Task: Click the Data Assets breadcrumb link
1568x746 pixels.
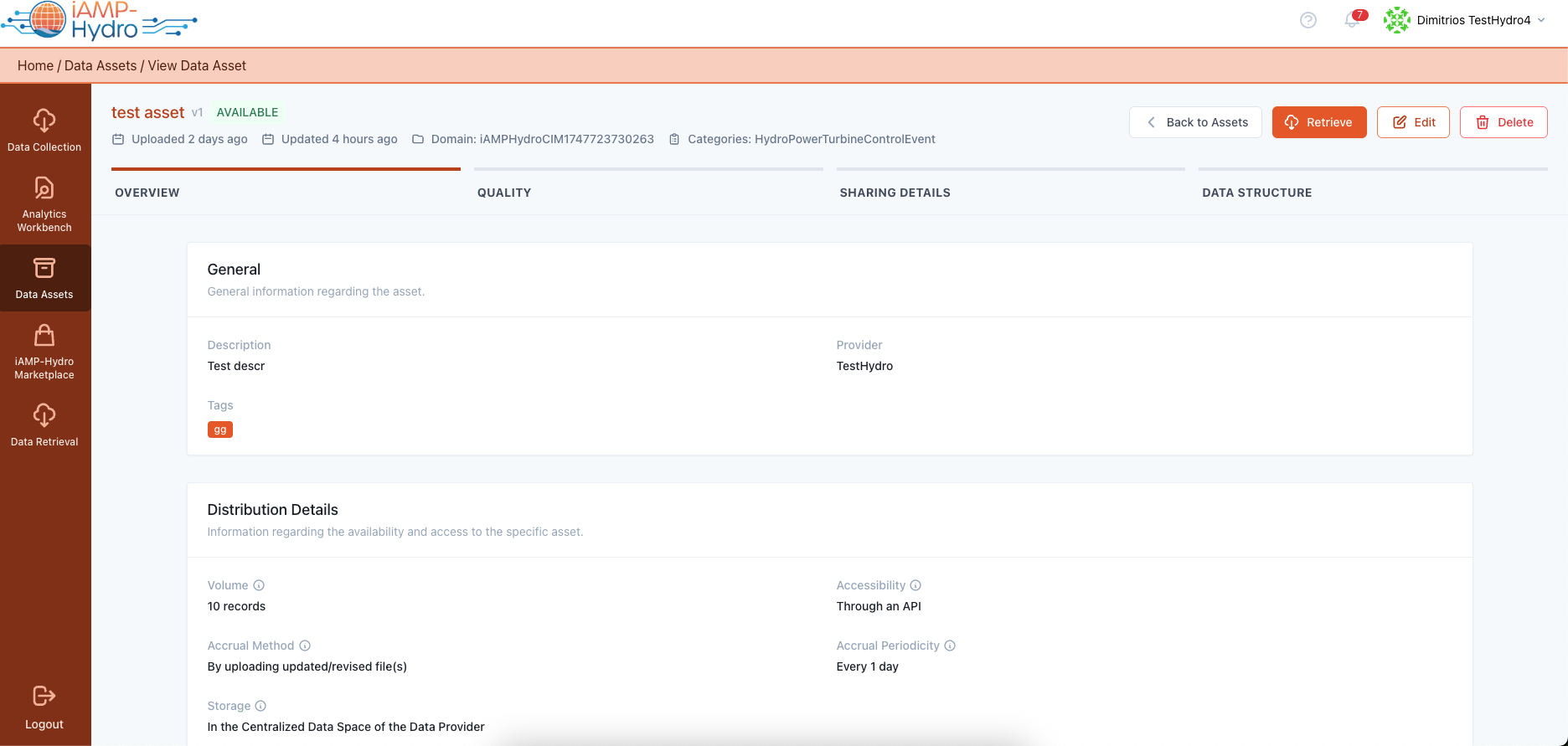Action: (x=101, y=65)
